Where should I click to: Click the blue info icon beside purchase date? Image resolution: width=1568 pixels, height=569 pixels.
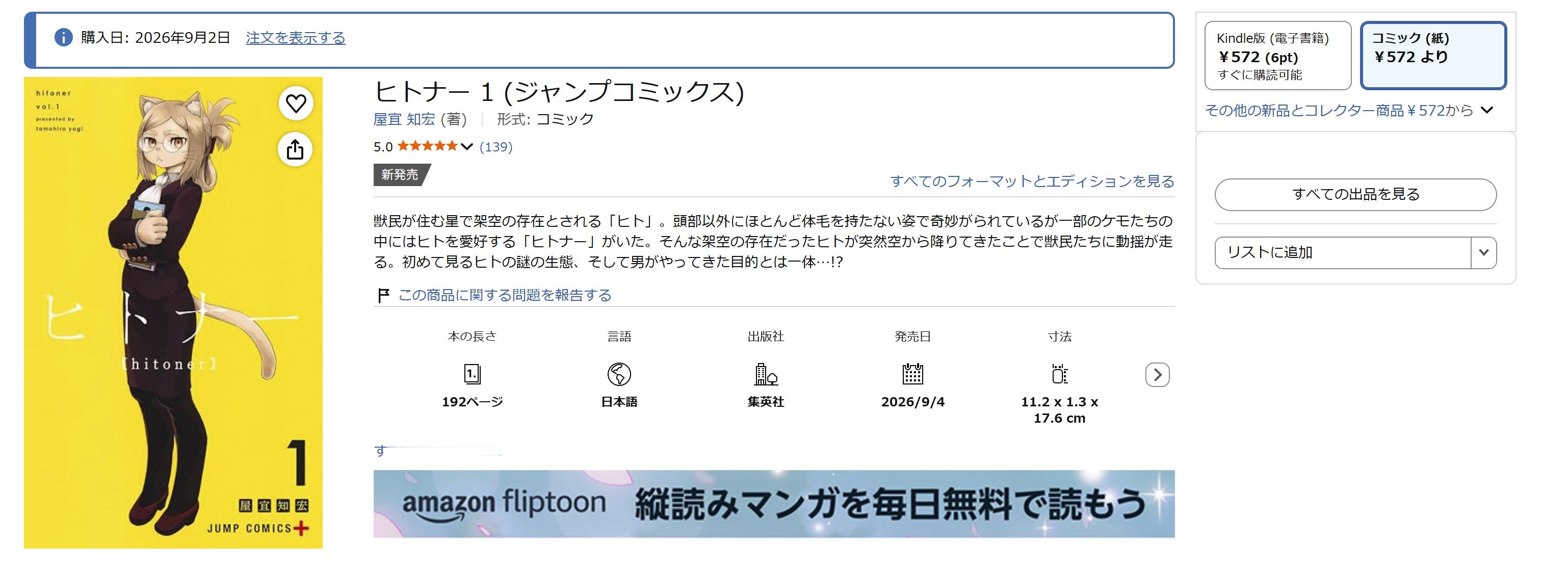click(x=63, y=38)
